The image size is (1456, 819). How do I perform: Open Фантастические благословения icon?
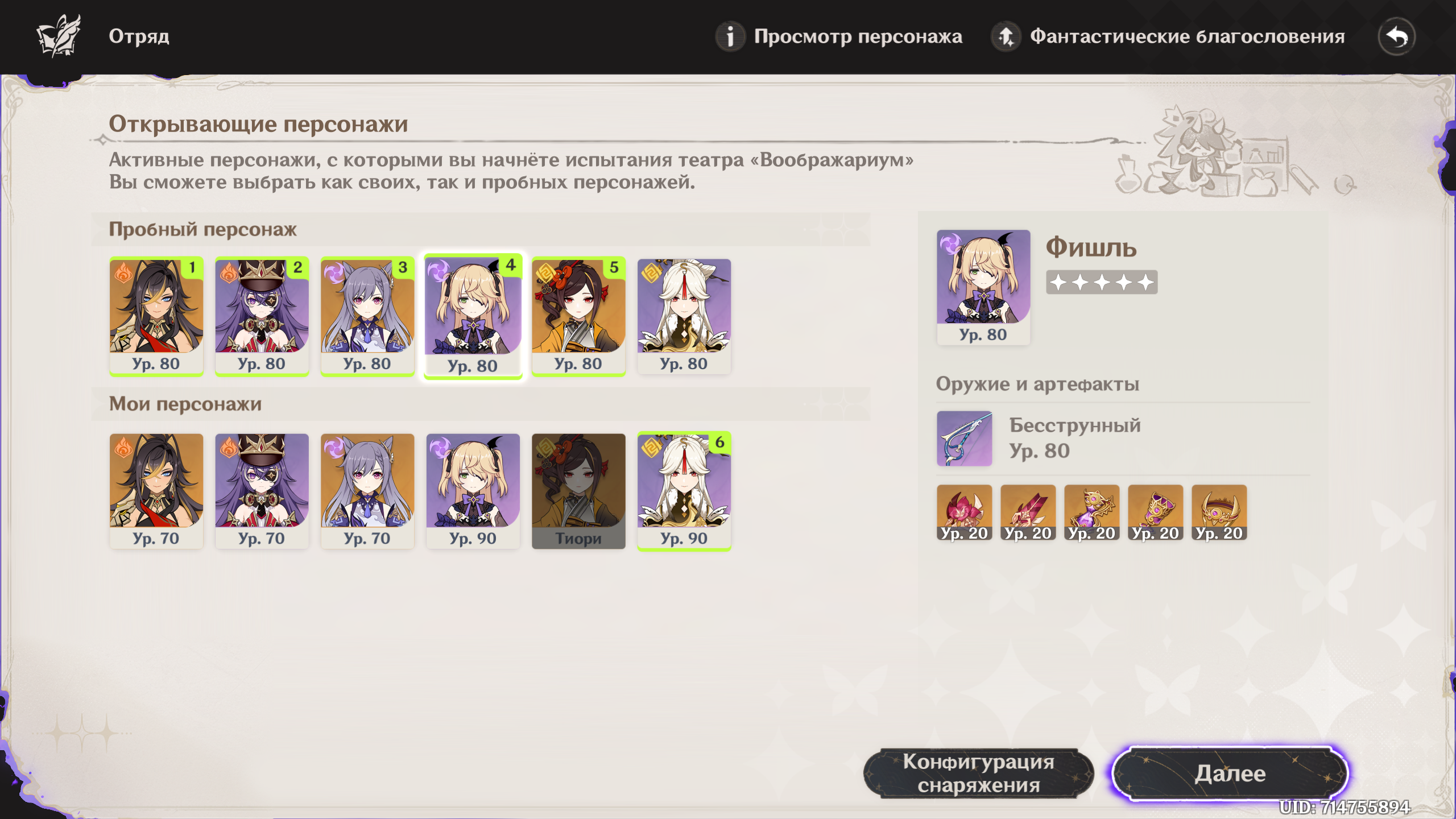(x=1006, y=37)
